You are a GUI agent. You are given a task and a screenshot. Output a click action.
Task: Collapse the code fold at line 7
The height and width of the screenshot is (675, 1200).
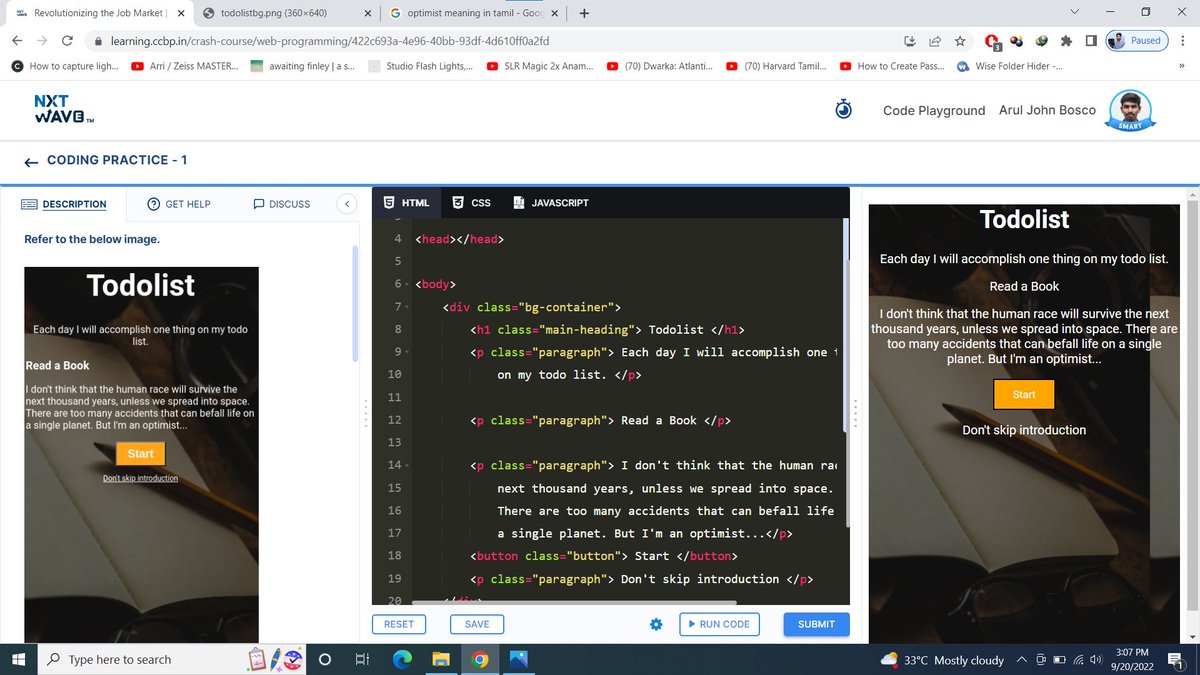click(x=409, y=307)
